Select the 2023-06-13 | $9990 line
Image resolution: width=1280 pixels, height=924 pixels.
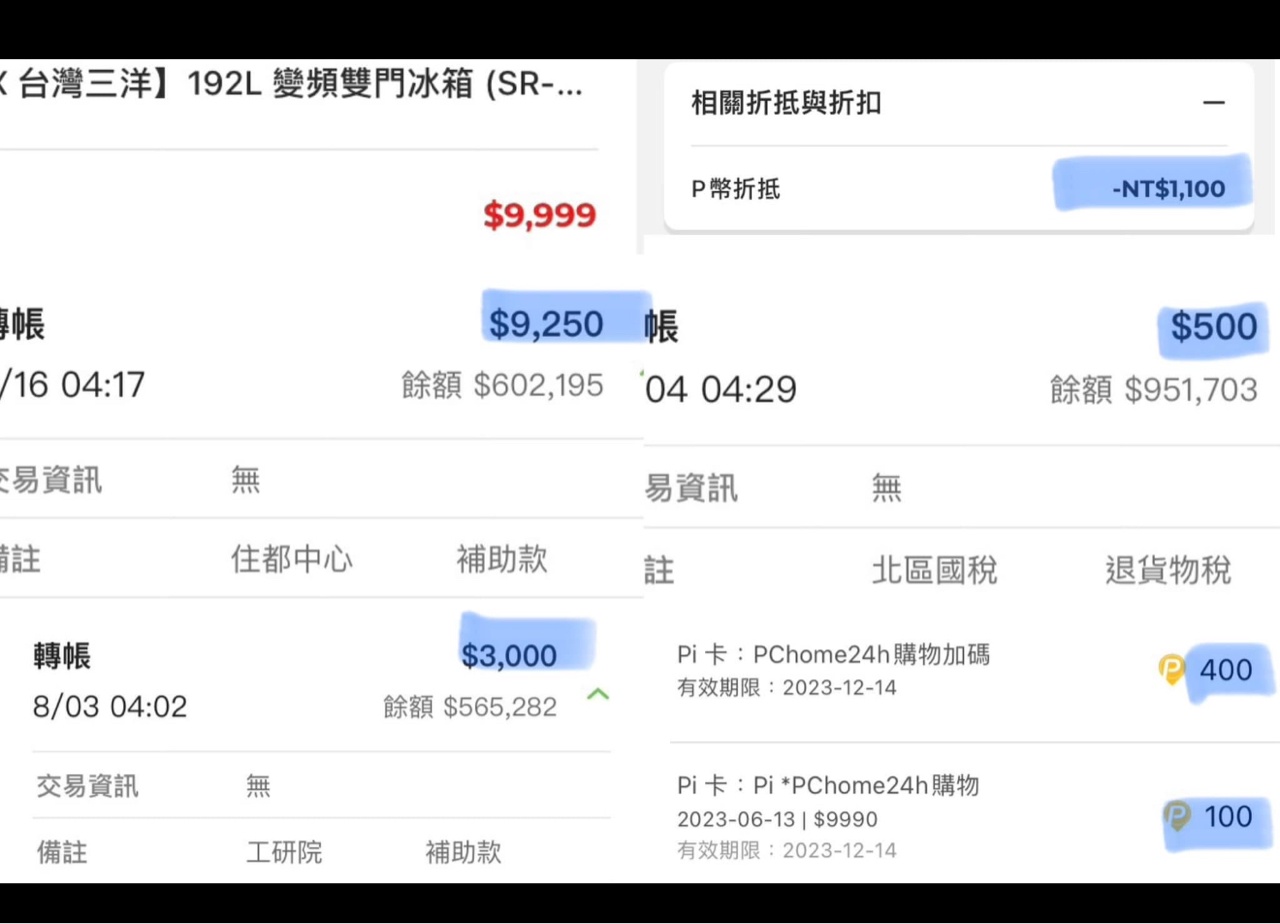[x=777, y=820]
